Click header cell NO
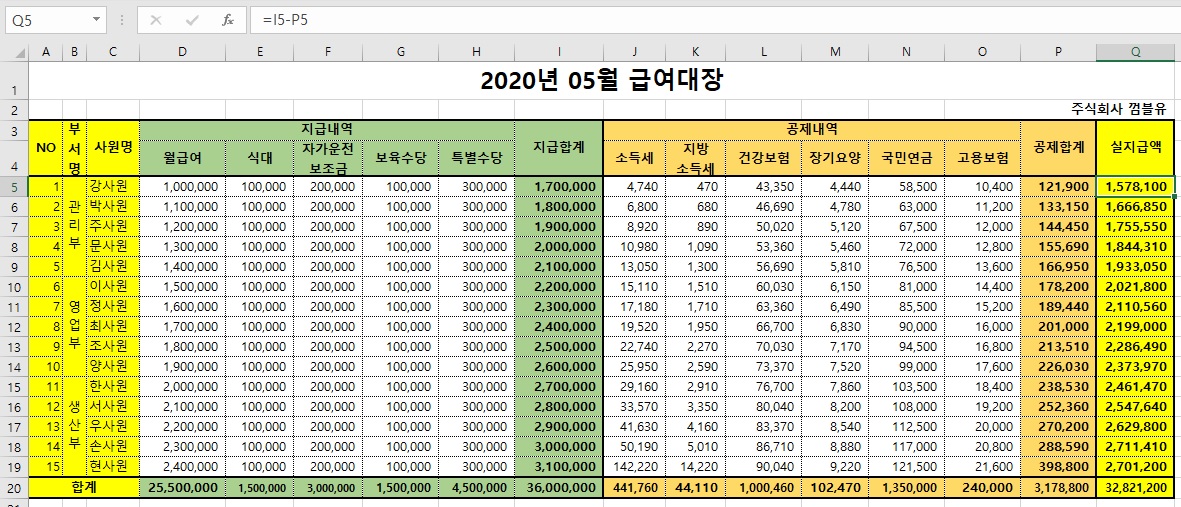This screenshot has height=507, width=1181. [x=46, y=148]
